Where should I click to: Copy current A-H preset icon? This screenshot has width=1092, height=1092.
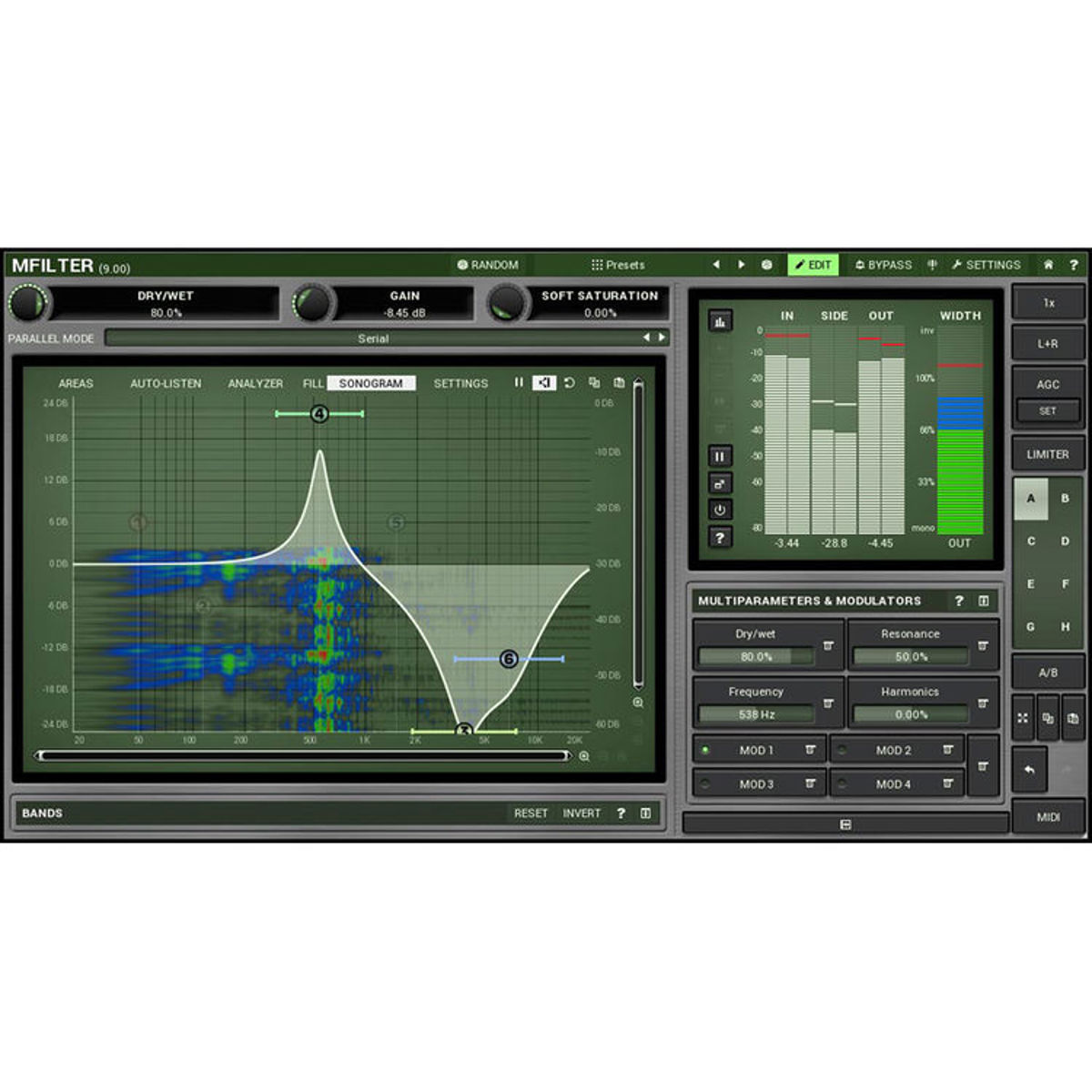(x=1047, y=718)
